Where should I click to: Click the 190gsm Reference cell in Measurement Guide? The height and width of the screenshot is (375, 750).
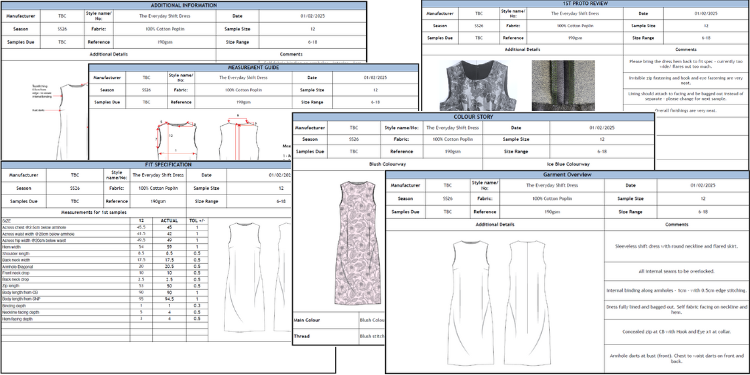point(244,102)
